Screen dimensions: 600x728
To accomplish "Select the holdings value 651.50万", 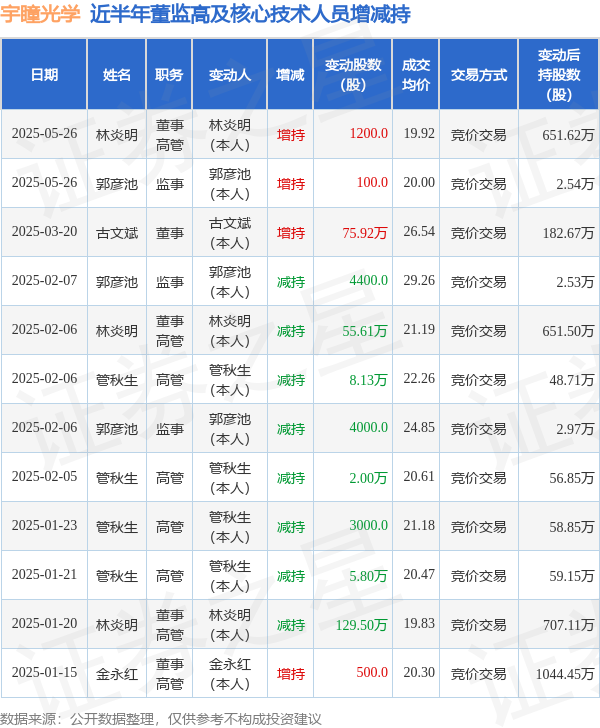I will 568,331.
